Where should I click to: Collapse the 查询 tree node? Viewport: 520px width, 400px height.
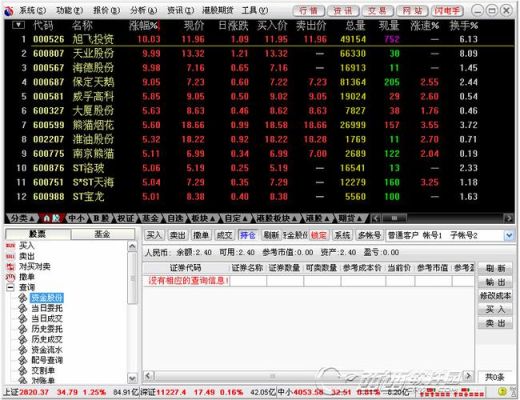[10, 287]
